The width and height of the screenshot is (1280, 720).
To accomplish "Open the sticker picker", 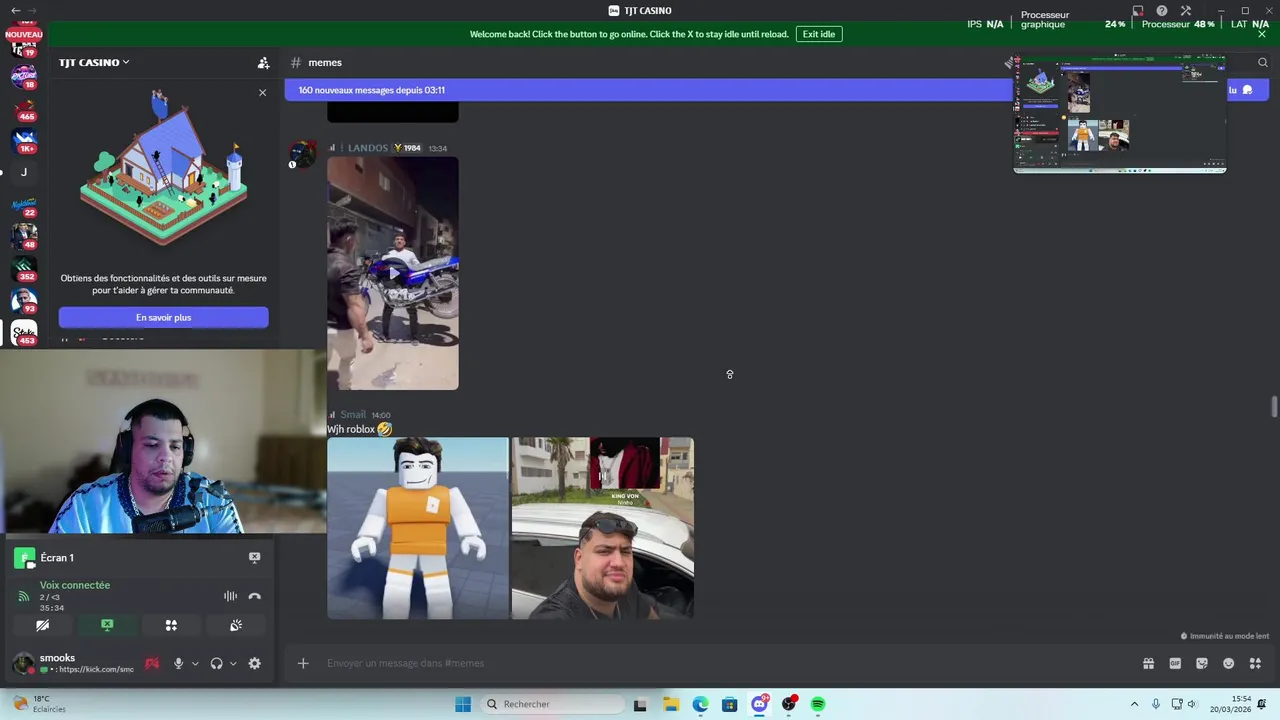I will [1202, 663].
